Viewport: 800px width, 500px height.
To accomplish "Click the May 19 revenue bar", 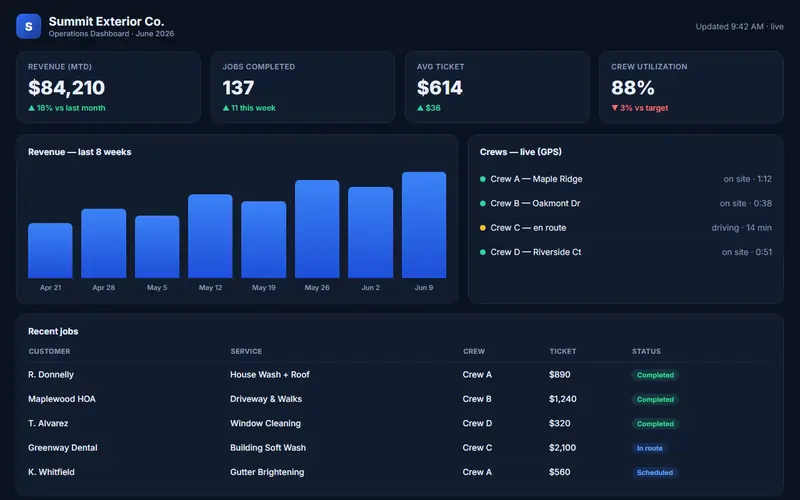I will pos(264,240).
